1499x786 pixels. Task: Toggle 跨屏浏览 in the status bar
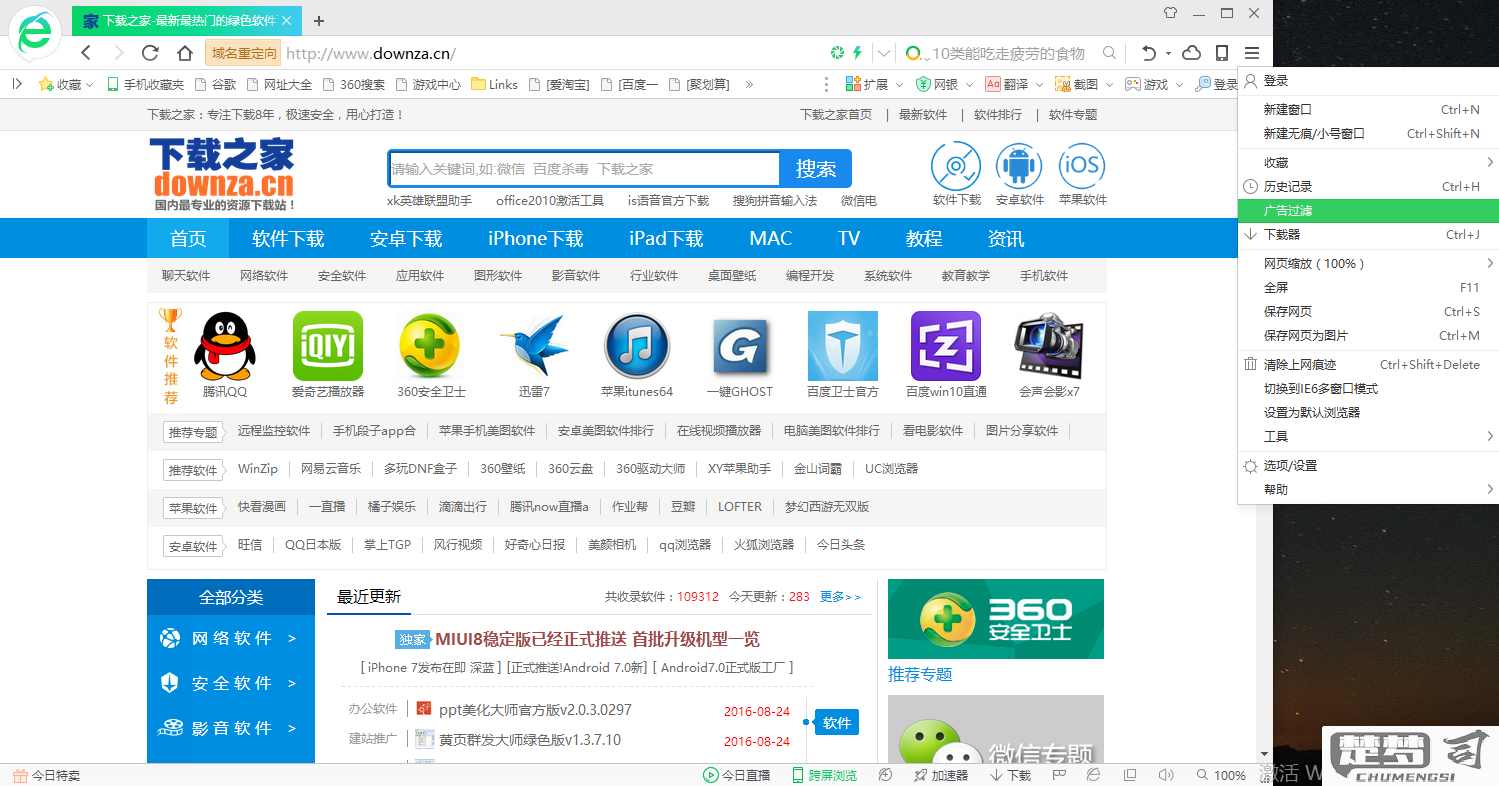824,775
